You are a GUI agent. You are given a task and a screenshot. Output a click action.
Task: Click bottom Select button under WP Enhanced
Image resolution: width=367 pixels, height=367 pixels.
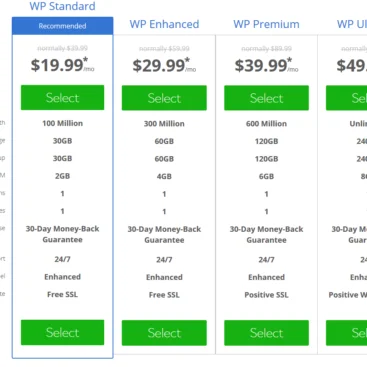tap(164, 333)
